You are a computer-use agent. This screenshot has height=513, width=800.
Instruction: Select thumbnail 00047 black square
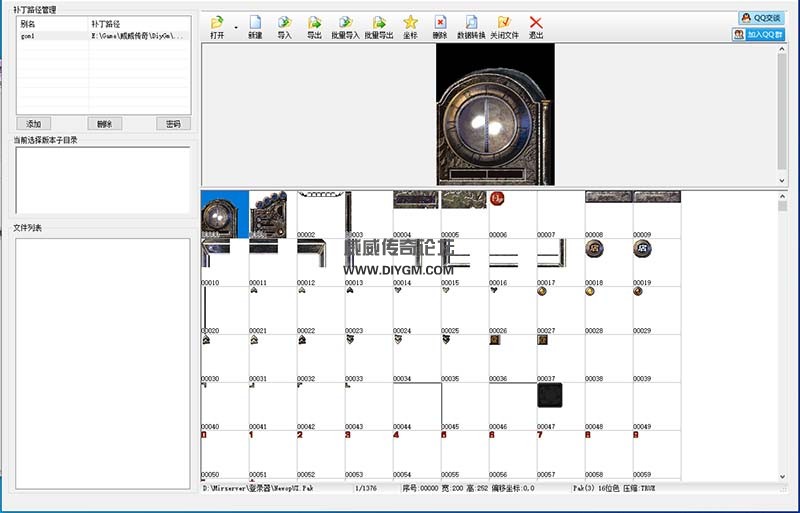[x=560, y=406]
